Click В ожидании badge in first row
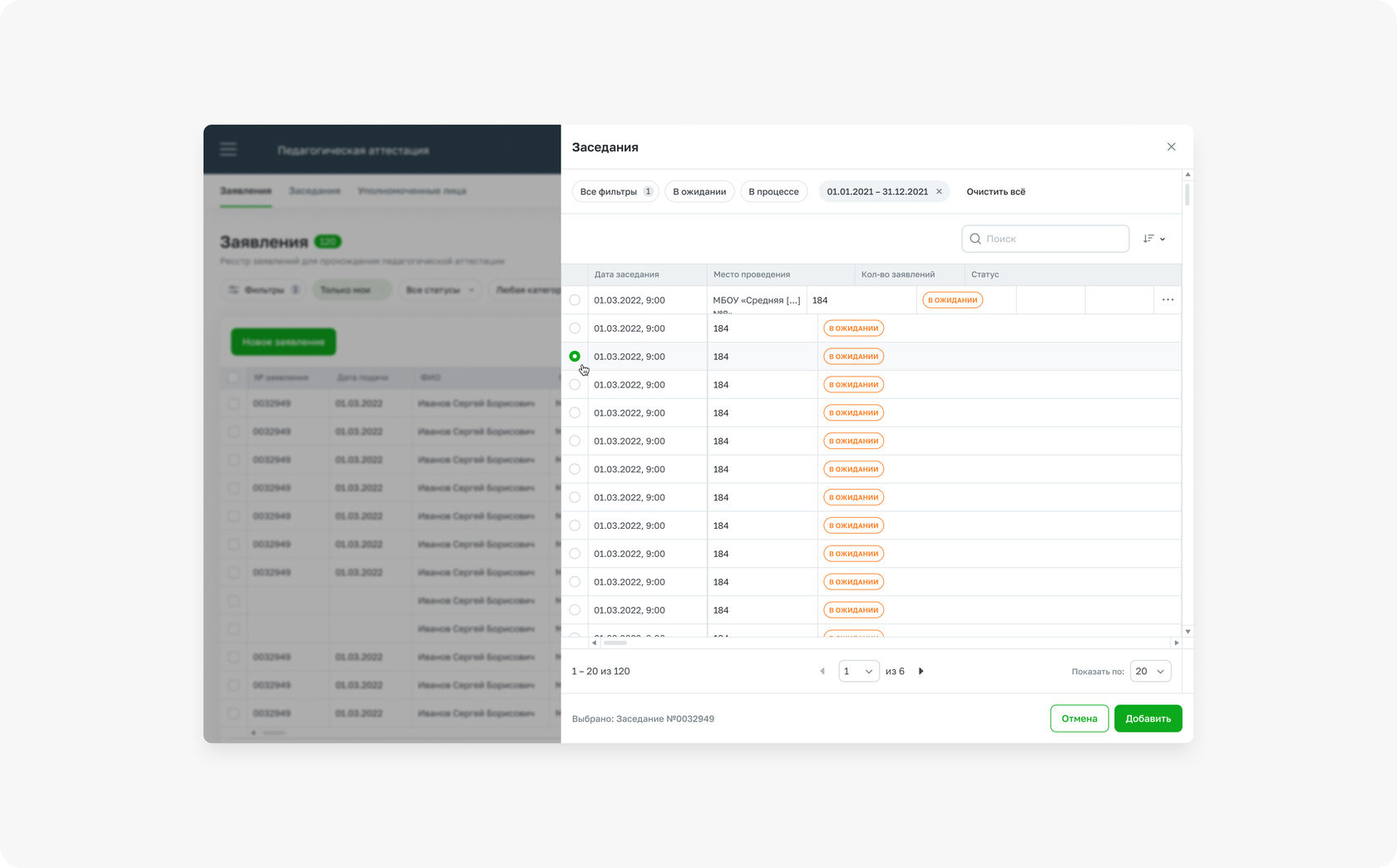 [x=952, y=300]
